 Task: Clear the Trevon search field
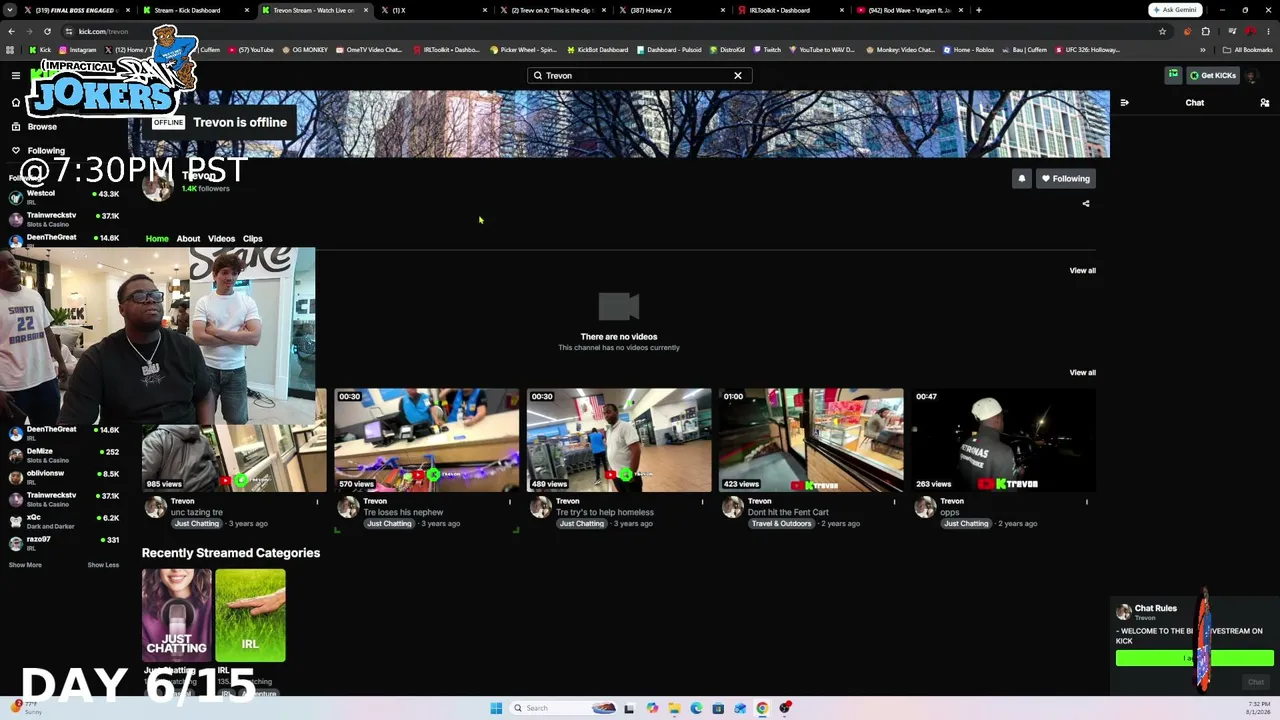click(x=738, y=76)
